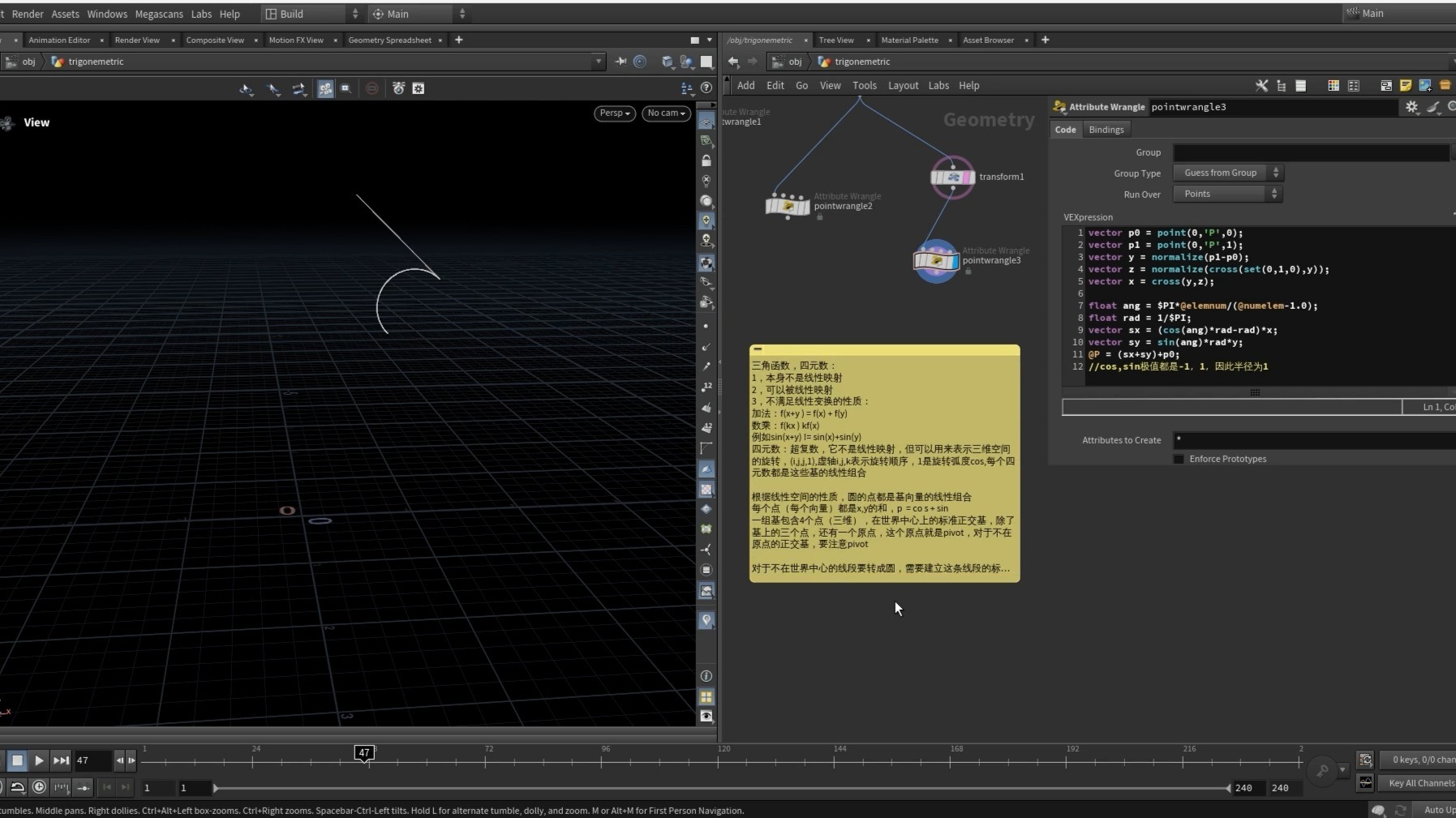Viewport: 1456px width, 818px height.
Task: Click the set keyframe key icon
Action: (x=1322, y=770)
